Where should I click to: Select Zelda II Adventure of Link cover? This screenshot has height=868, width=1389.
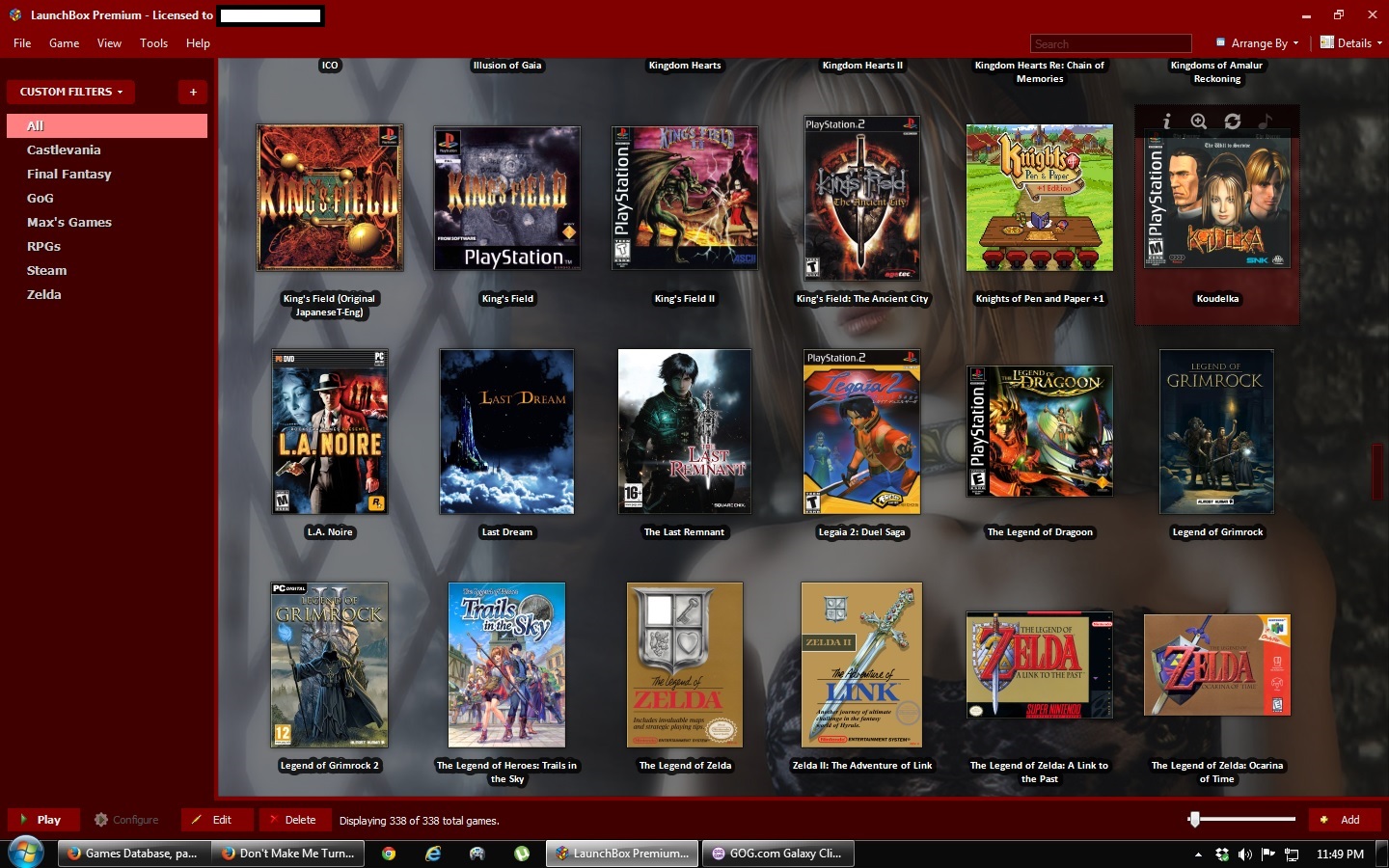point(862,665)
